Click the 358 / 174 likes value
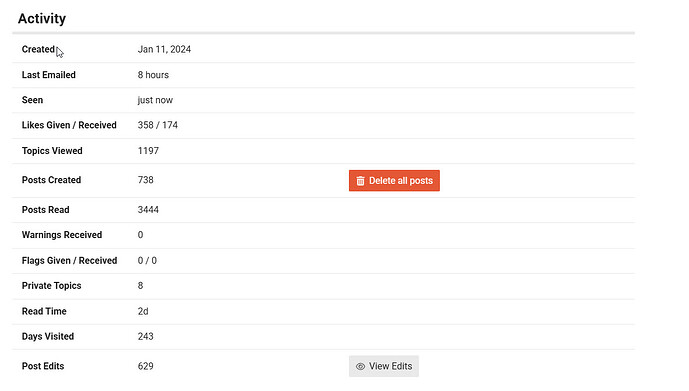689x391 pixels. coord(157,125)
